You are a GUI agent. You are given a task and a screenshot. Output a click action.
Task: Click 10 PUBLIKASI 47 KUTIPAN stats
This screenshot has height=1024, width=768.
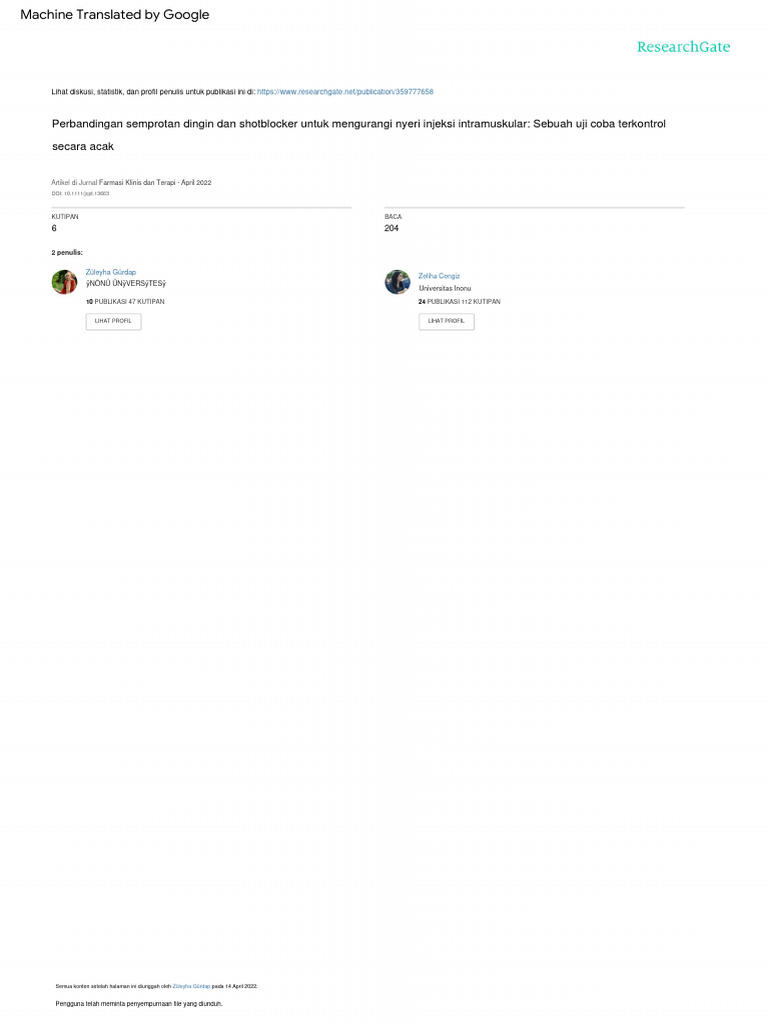[125, 302]
